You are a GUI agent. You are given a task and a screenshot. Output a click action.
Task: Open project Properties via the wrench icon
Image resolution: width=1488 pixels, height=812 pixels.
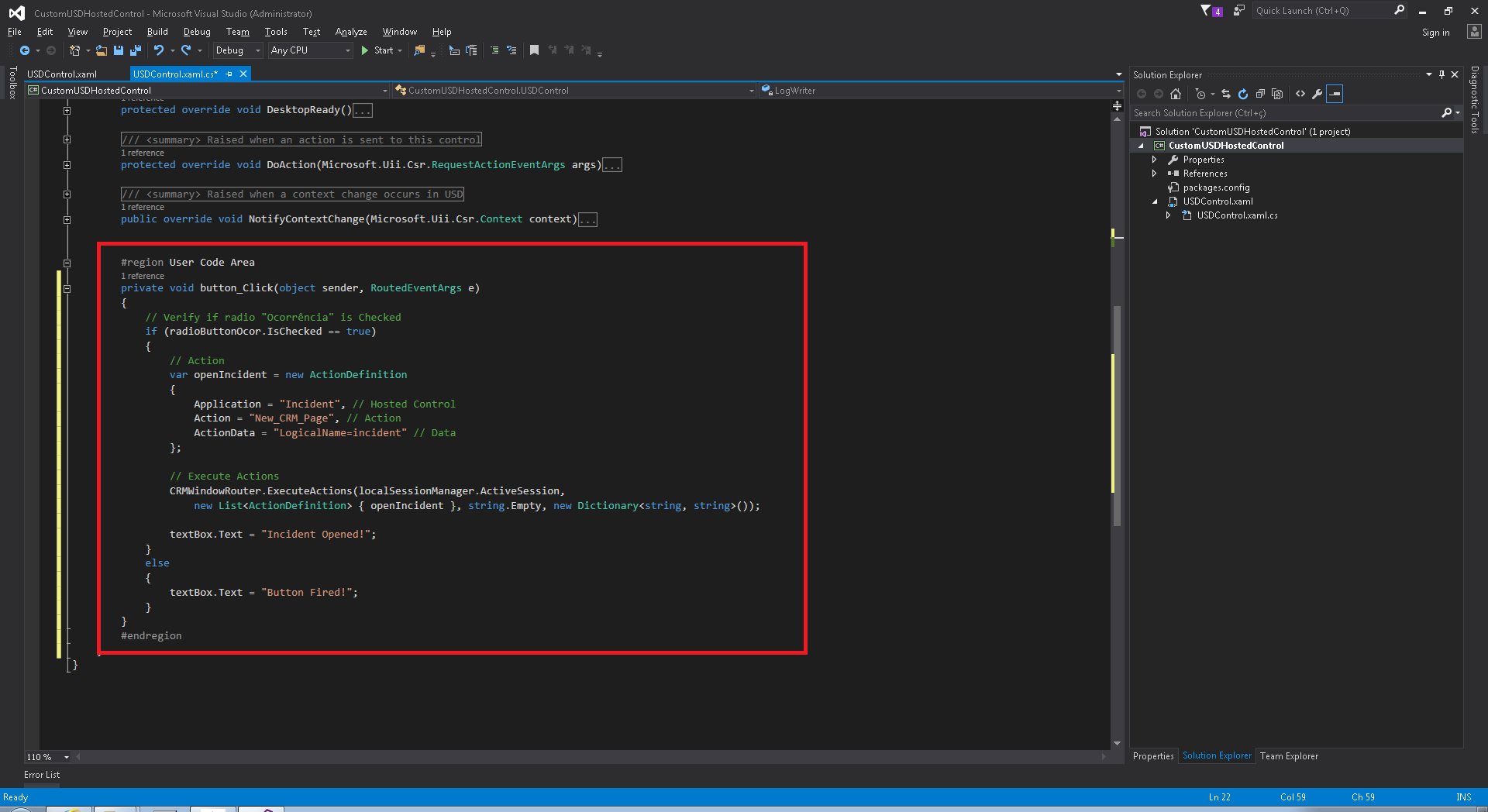(x=1317, y=94)
